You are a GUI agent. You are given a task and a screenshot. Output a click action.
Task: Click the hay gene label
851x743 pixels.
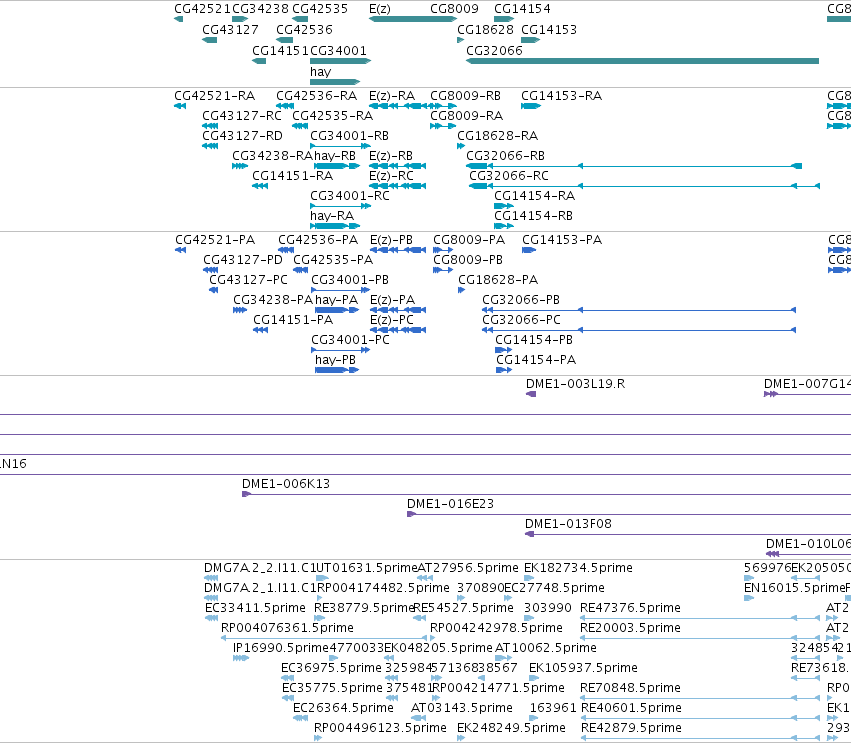click(x=320, y=72)
